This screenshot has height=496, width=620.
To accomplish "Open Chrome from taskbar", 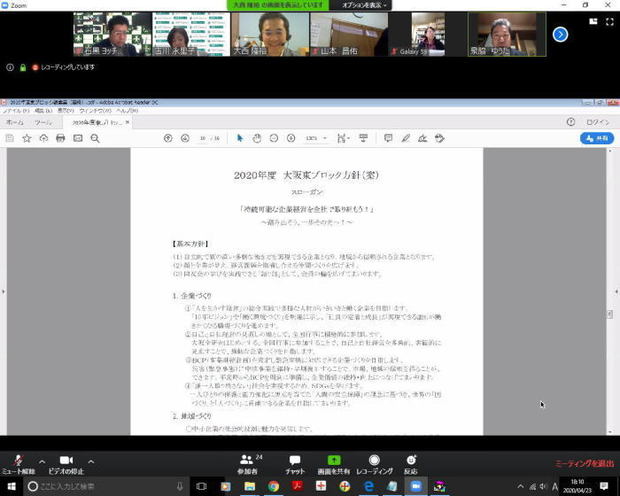I will 273,487.
